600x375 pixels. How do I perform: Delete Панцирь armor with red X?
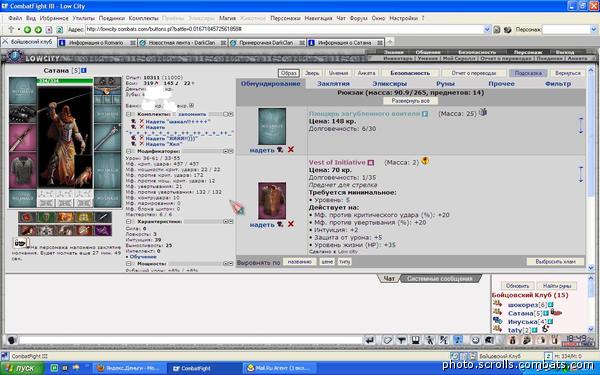click(291, 150)
